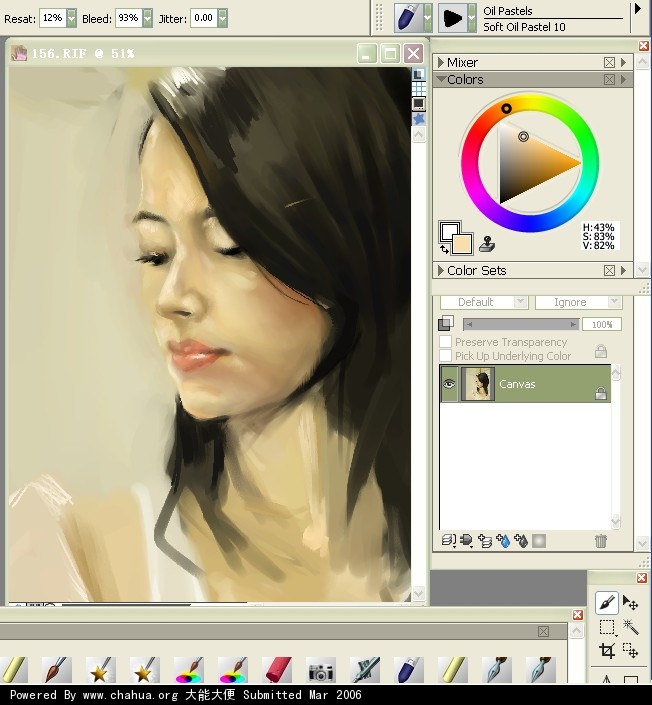652x705 pixels.
Task: Choose the camera Cloners brush in tracker
Action: point(321,670)
